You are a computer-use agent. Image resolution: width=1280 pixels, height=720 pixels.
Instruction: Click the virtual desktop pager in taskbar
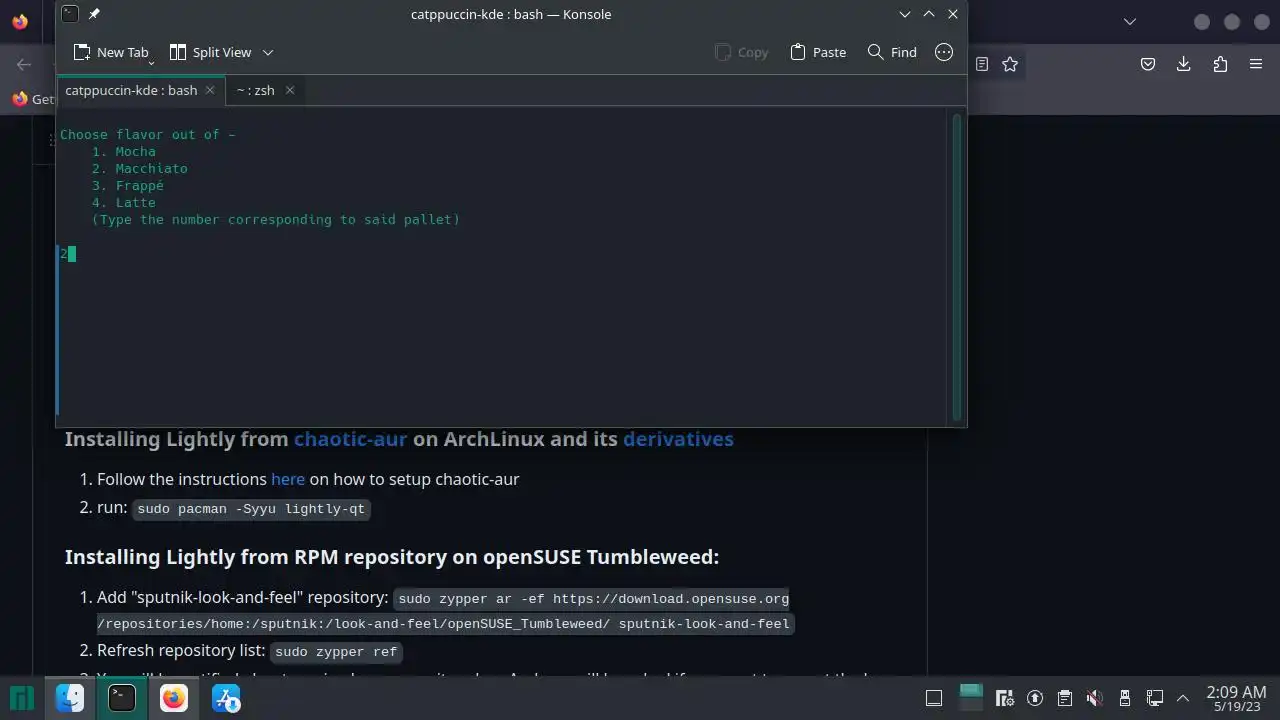(x=970, y=697)
